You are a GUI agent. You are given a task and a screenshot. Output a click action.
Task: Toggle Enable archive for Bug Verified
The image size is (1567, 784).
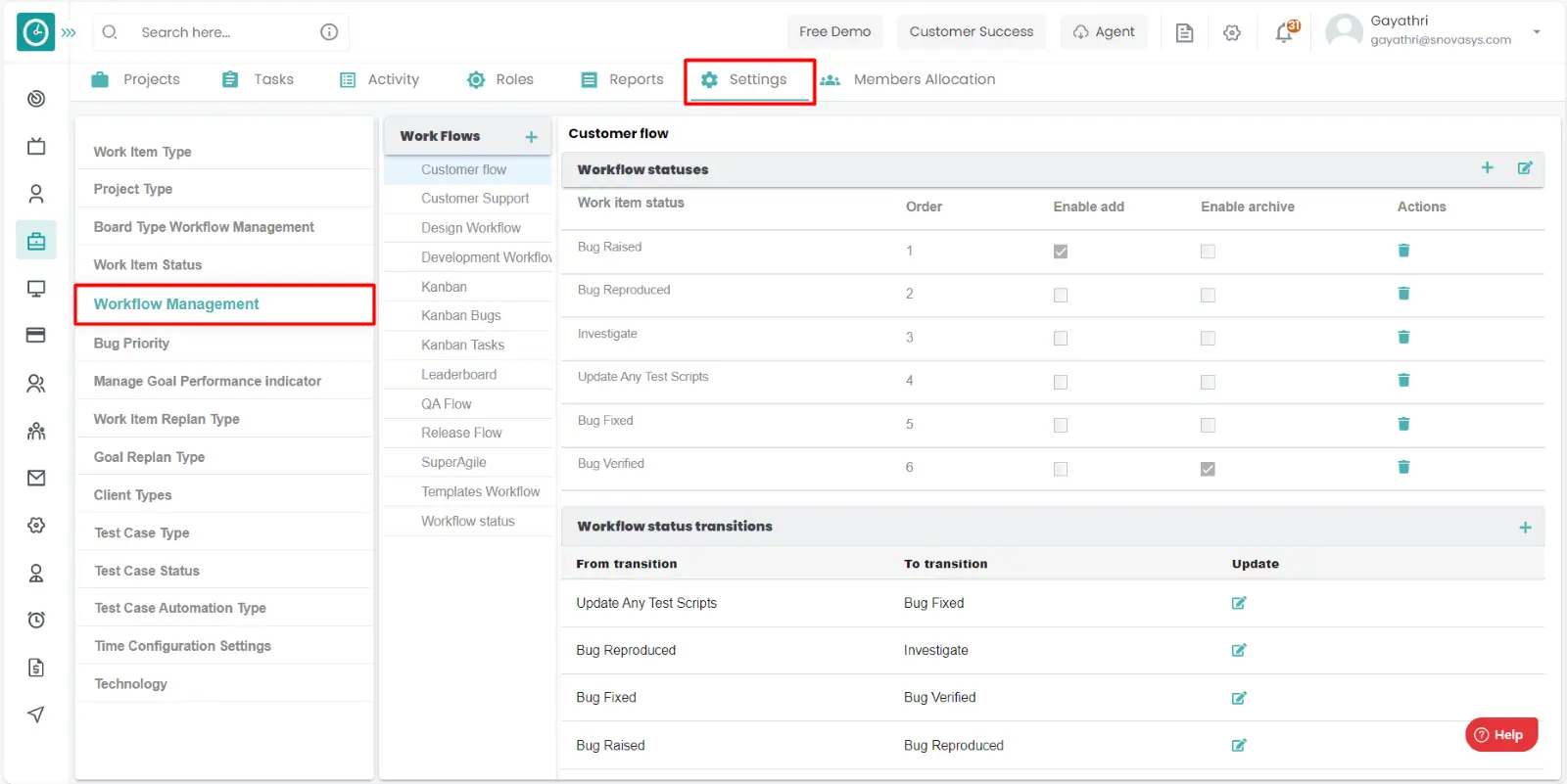tap(1208, 469)
